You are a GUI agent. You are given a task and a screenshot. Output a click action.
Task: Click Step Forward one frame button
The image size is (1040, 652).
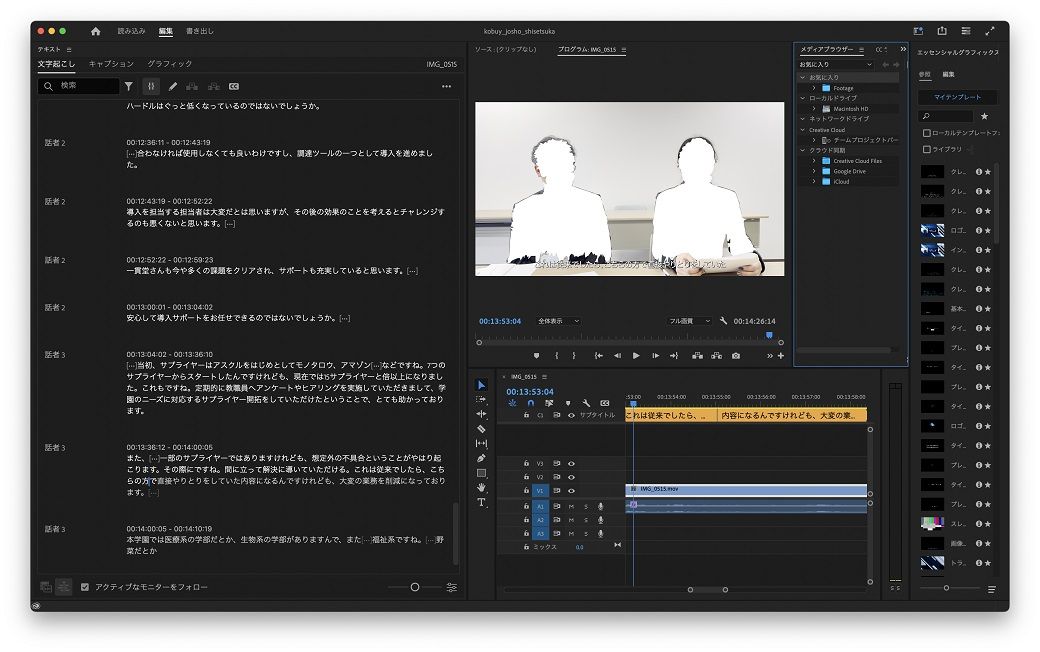pos(655,356)
